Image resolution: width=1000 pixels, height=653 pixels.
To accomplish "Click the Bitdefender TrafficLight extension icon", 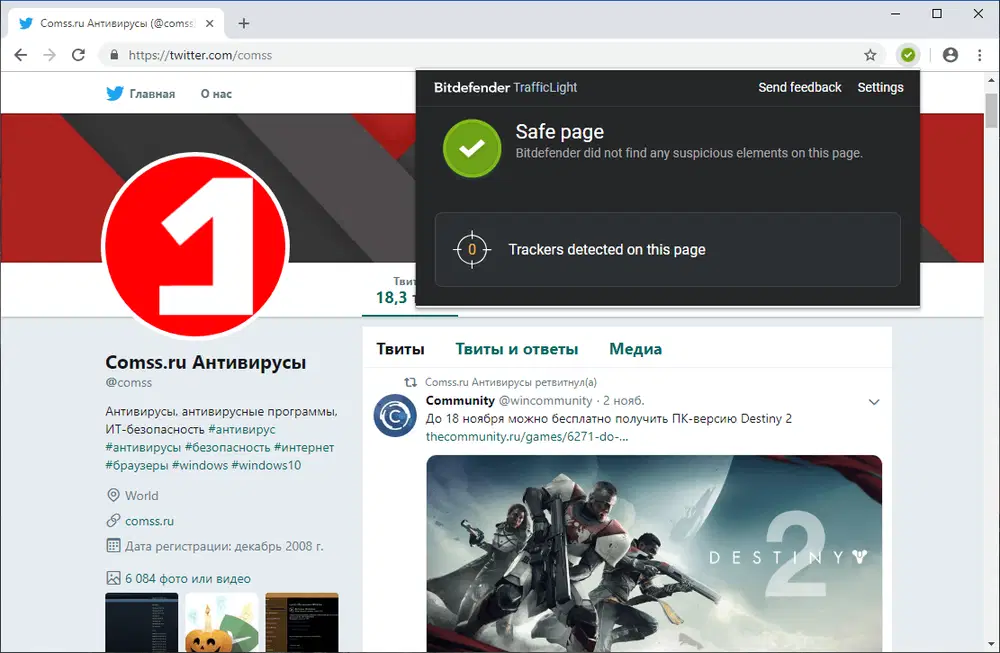I will coord(908,55).
